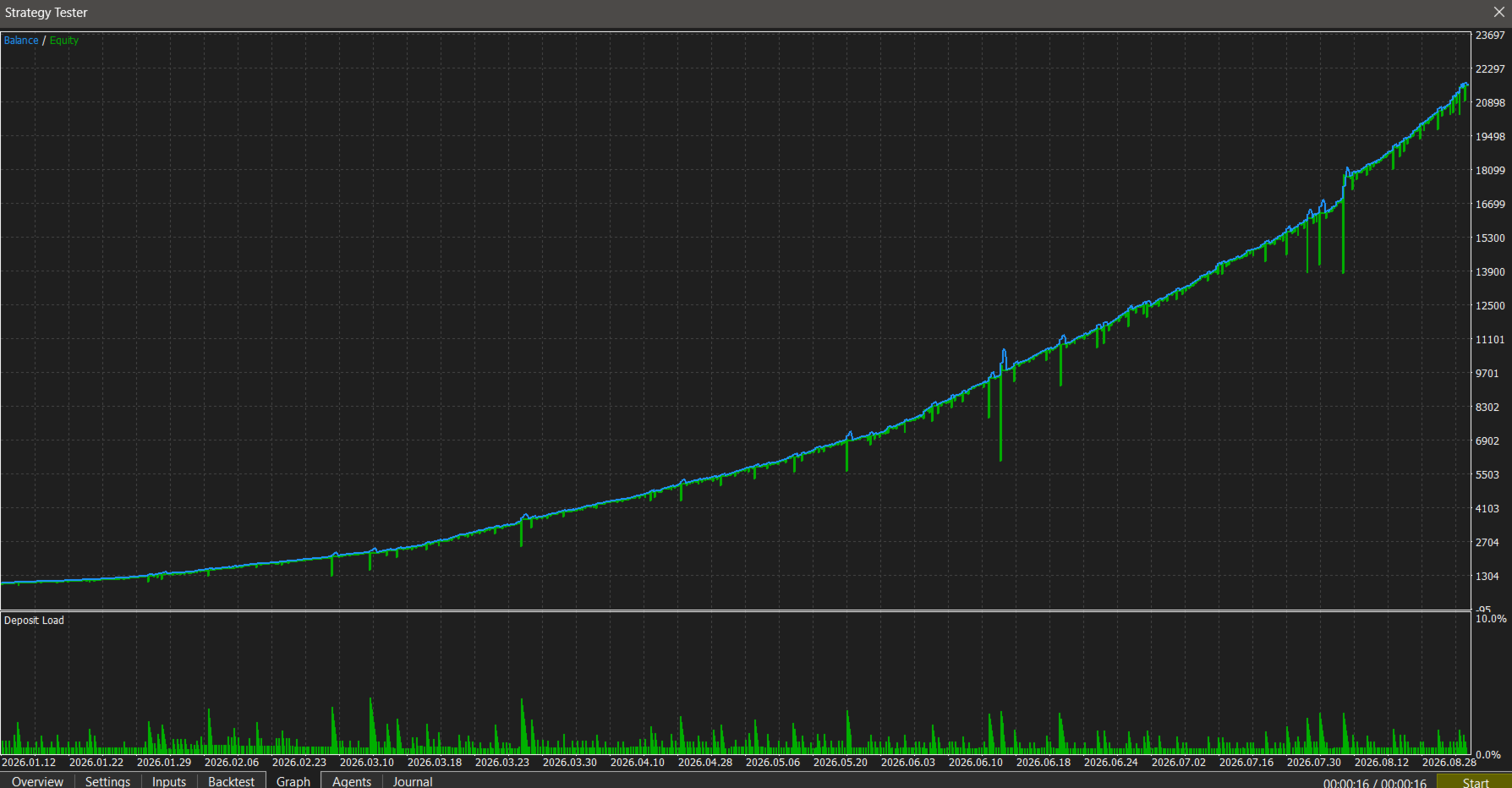This screenshot has height=788, width=1512.
Task: Open the Journal tab
Action: click(x=413, y=781)
